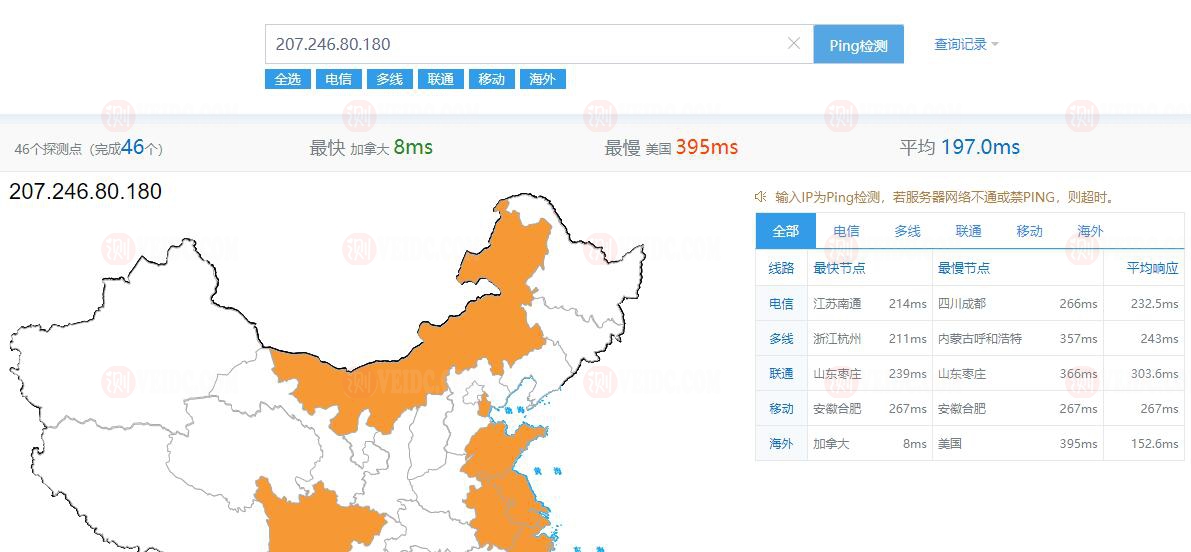Image resolution: width=1191 pixels, height=552 pixels.
Task: Click the 移动 row label in table
Action: click(781, 408)
